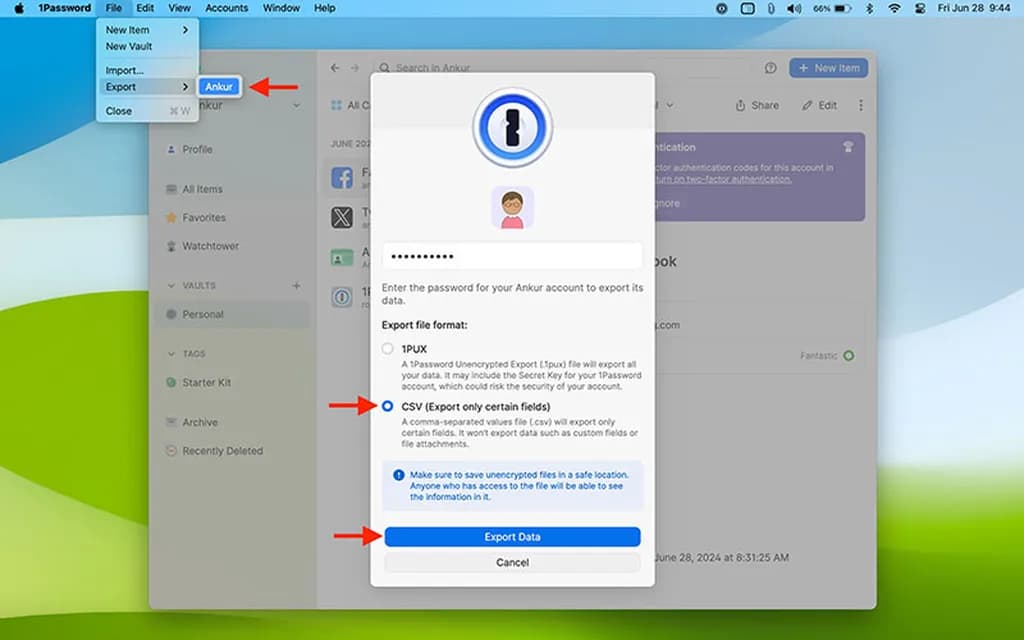The width and height of the screenshot is (1024, 640).
Task: Click the Wi-Fi icon in the menu bar
Action: pos(892,8)
